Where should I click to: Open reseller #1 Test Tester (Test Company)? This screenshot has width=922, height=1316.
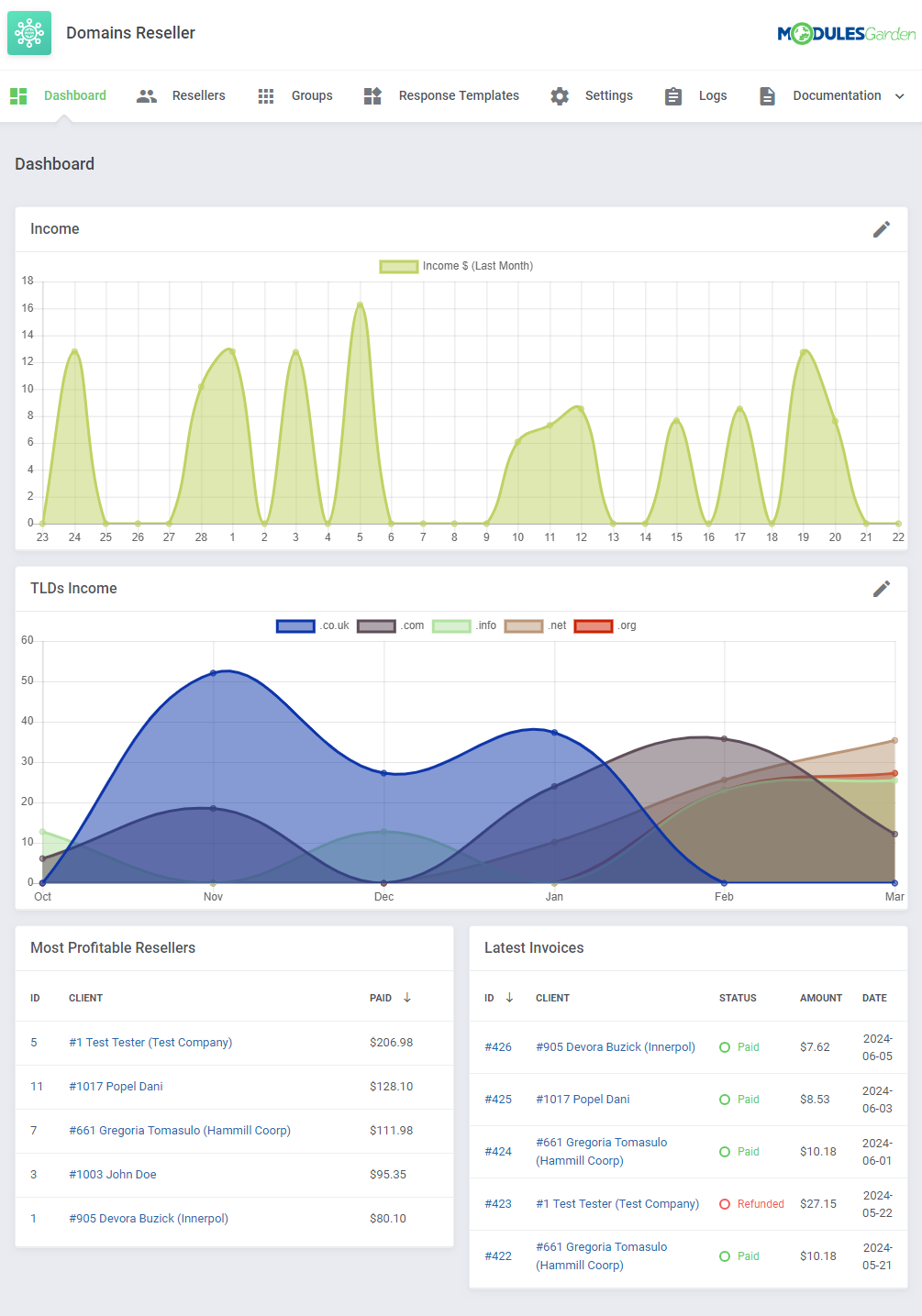click(150, 1043)
